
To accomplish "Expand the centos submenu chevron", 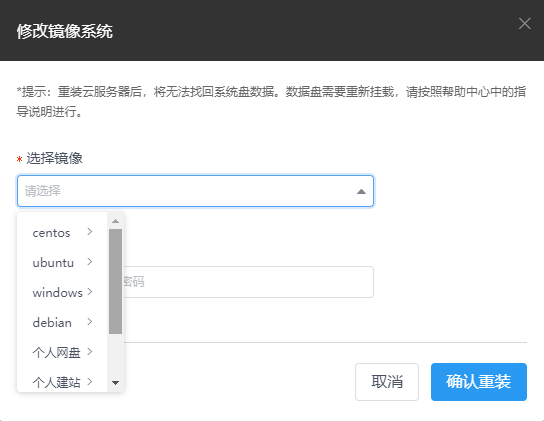I will pos(90,232).
